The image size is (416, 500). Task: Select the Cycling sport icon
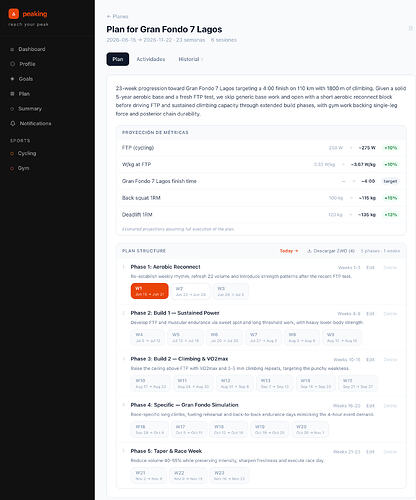click(12, 153)
